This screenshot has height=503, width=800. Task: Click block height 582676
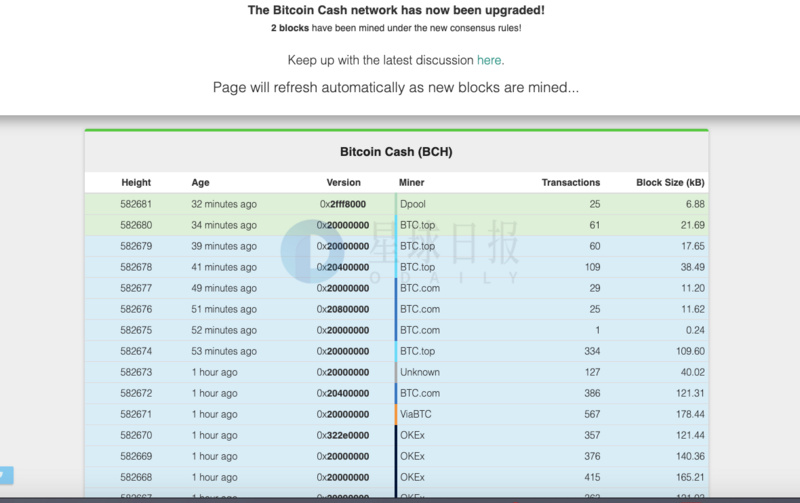136,309
